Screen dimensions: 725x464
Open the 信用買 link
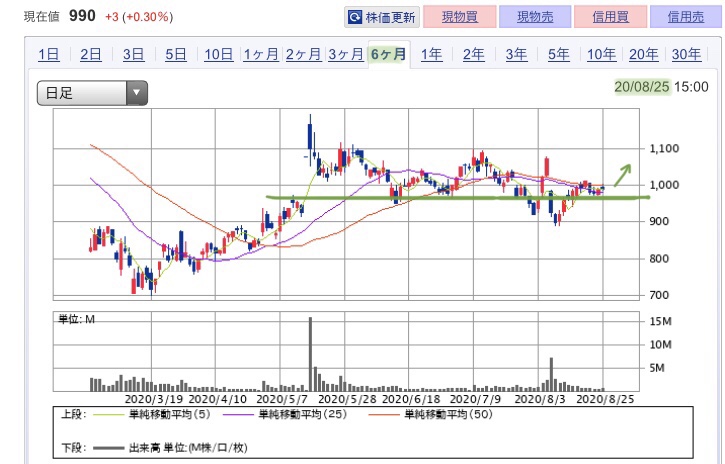[x=610, y=17]
